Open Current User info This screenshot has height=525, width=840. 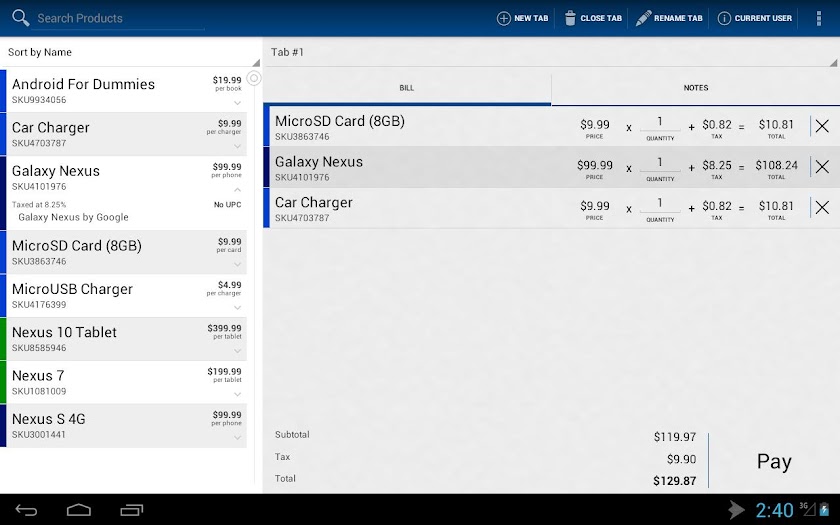[754, 18]
